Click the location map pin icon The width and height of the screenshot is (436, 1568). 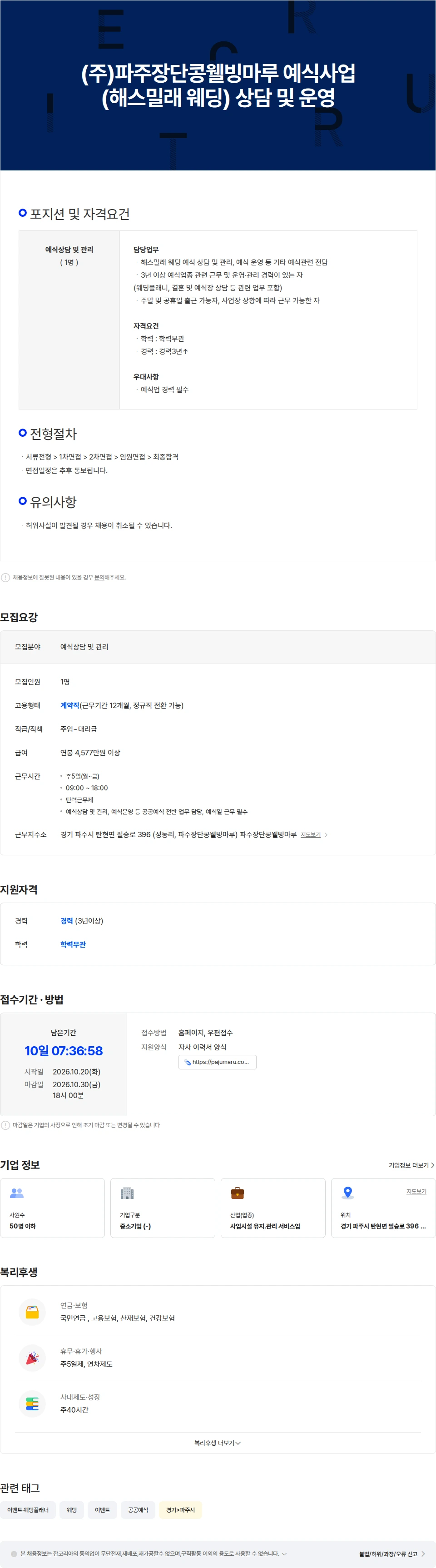coord(348,1193)
